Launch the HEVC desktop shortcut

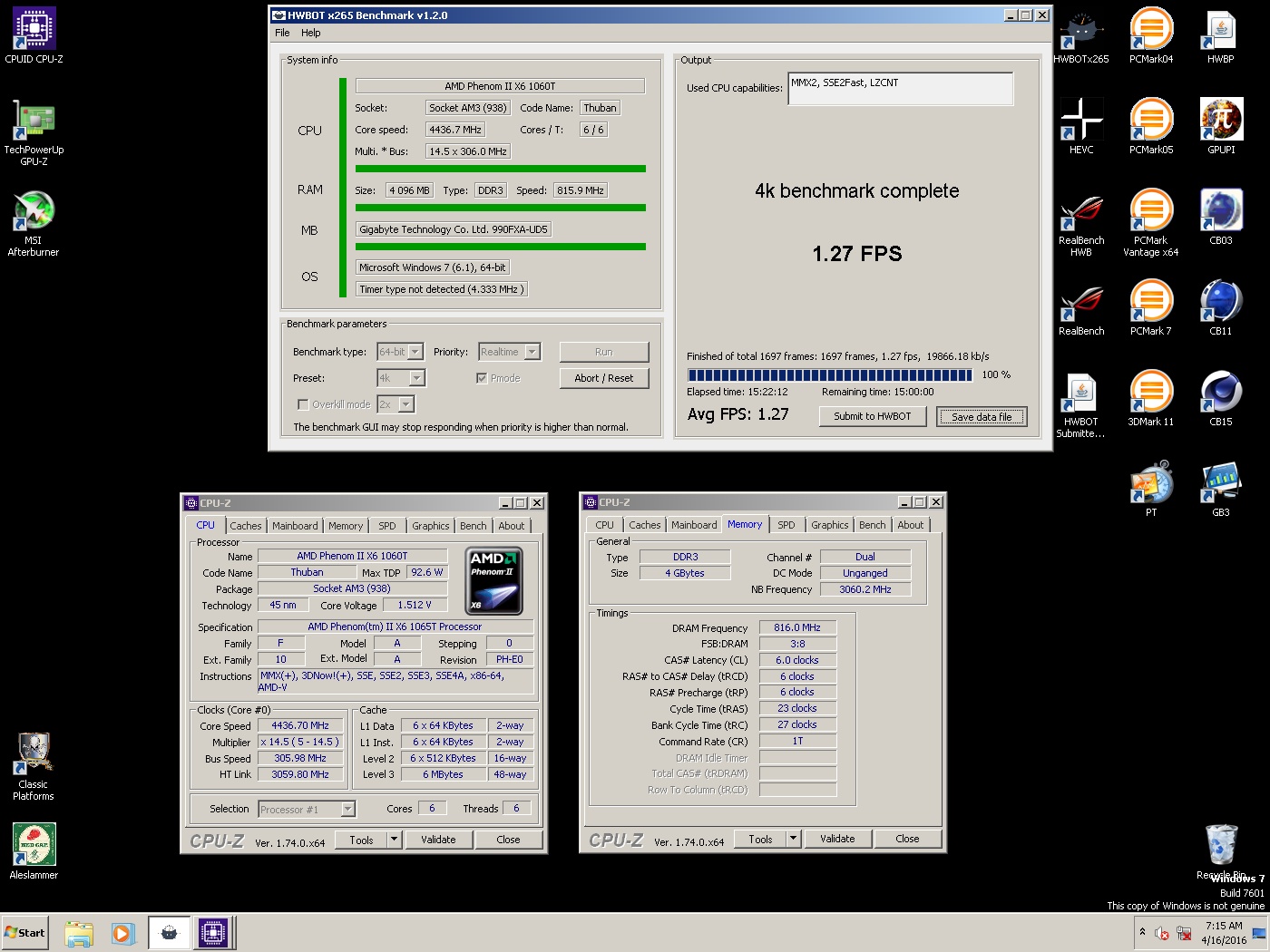(1081, 126)
